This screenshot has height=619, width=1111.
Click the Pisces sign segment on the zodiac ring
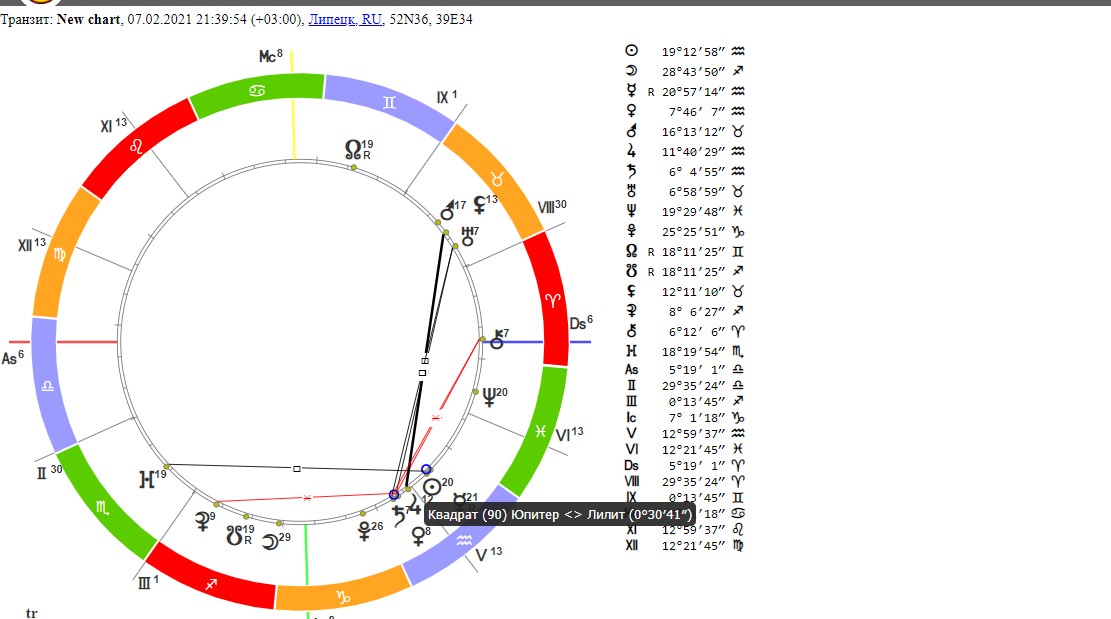(x=541, y=431)
